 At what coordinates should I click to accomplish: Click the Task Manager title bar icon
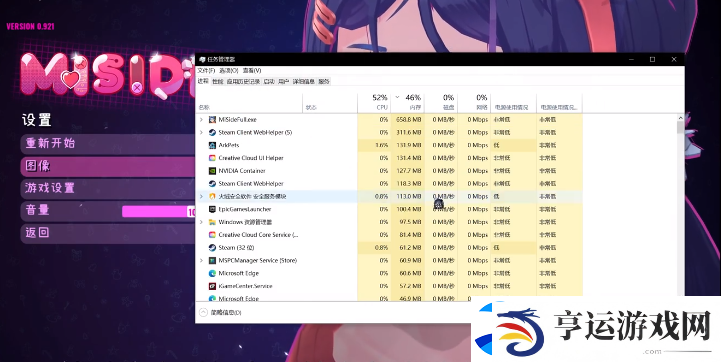(202, 59)
